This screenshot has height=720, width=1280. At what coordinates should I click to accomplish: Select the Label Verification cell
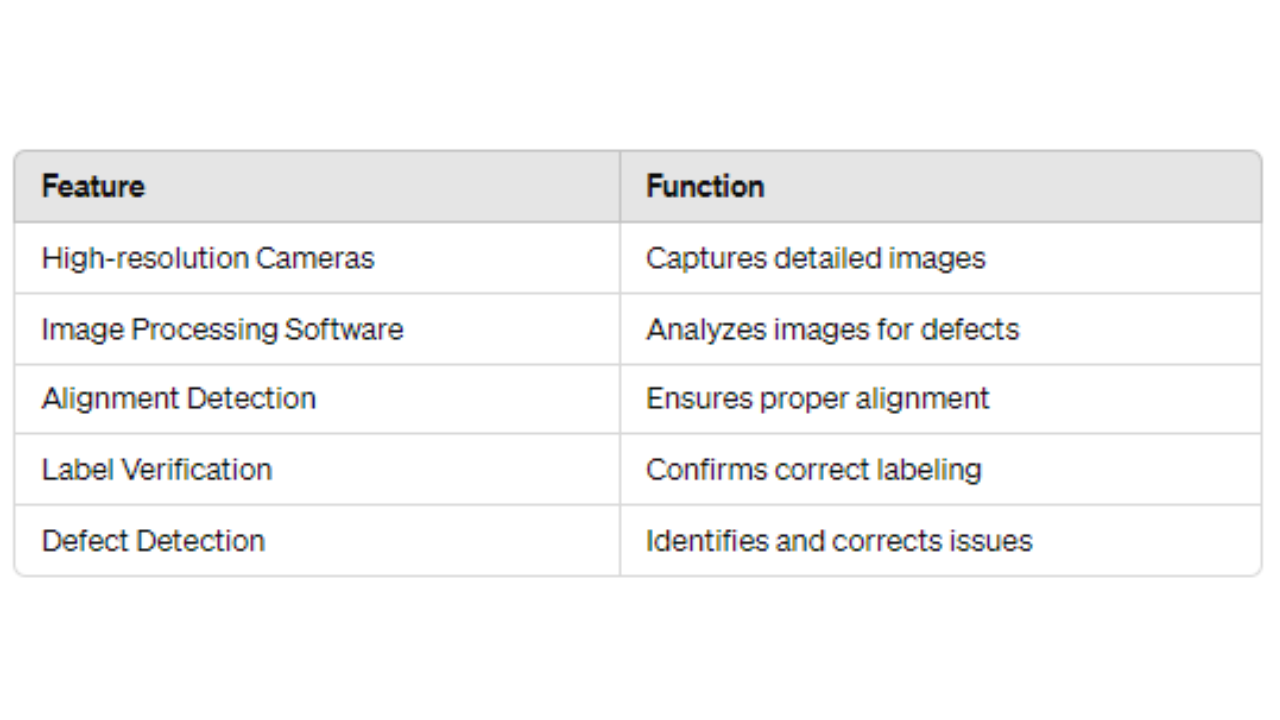[x=317, y=470]
